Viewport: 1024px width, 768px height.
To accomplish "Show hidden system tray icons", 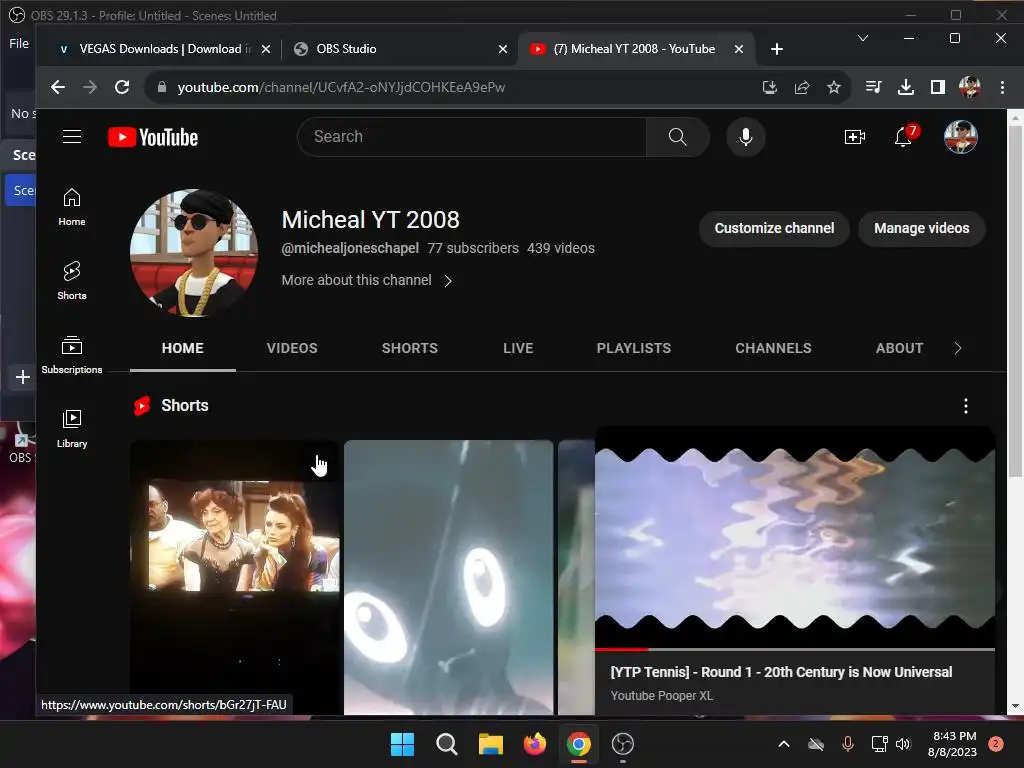I will (x=784, y=744).
